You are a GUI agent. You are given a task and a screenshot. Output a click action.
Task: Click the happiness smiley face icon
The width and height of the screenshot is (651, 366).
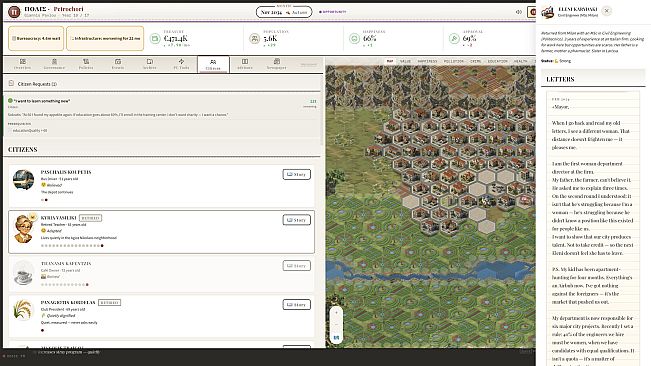pos(354,39)
